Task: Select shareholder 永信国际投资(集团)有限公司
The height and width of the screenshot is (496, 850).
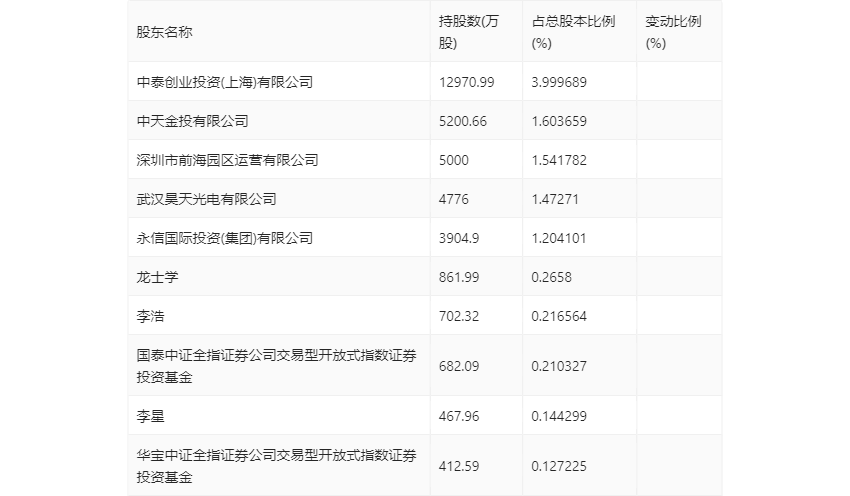Action: click(x=224, y=238)
